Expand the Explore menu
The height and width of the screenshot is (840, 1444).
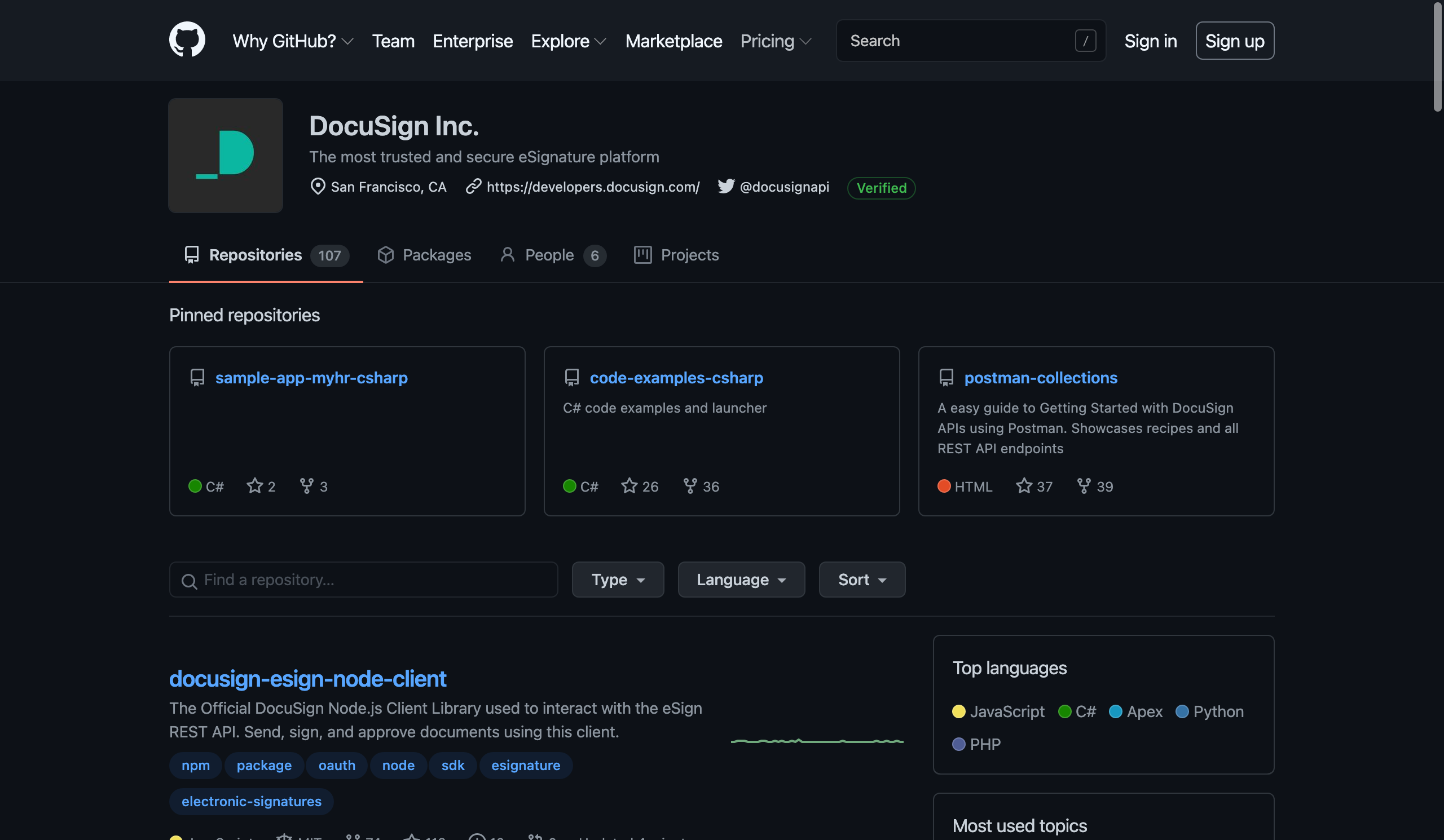coord(569,41)
